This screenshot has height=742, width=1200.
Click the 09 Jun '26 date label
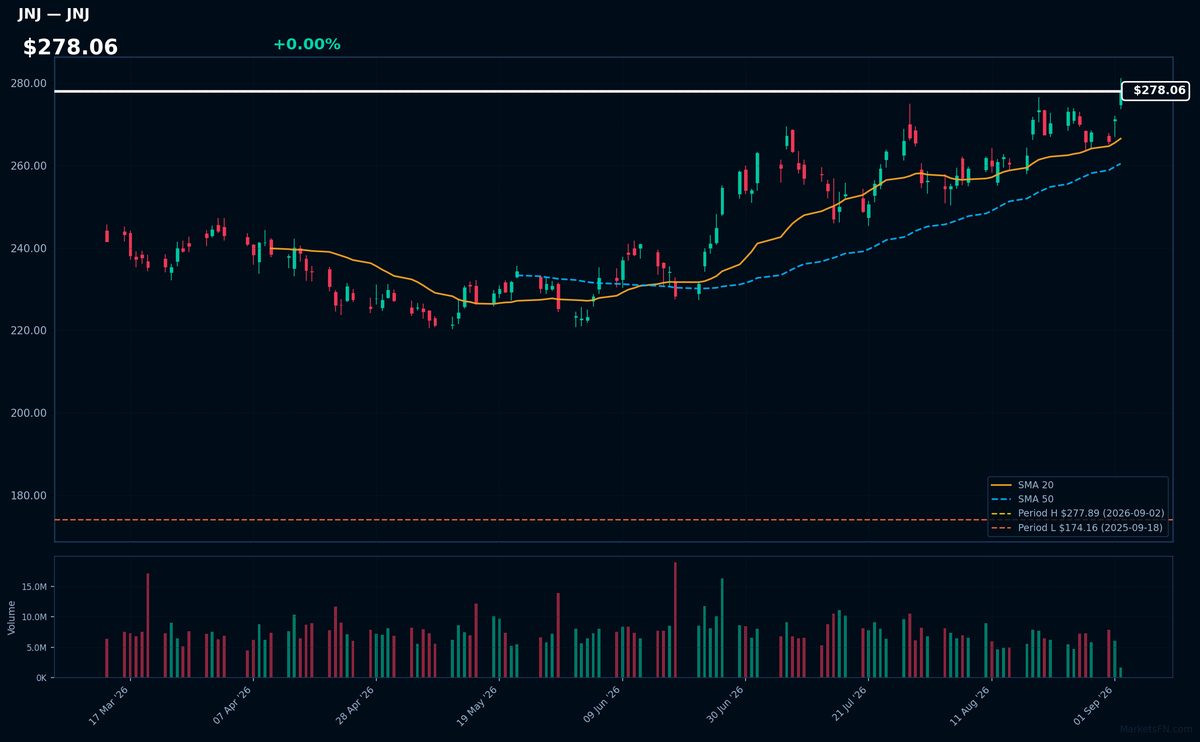602,706
